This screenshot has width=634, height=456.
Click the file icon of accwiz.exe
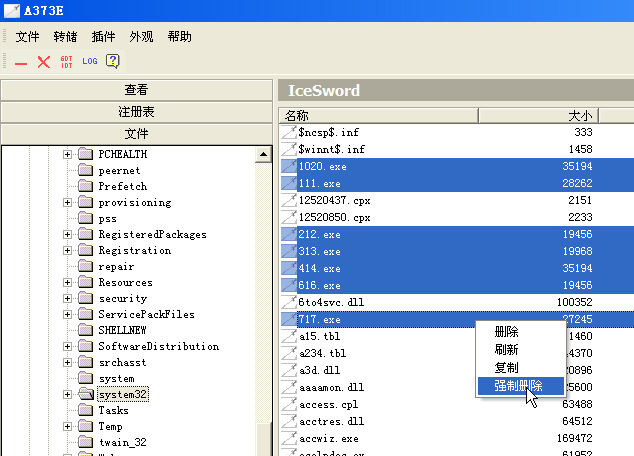[x=289, y=438]
